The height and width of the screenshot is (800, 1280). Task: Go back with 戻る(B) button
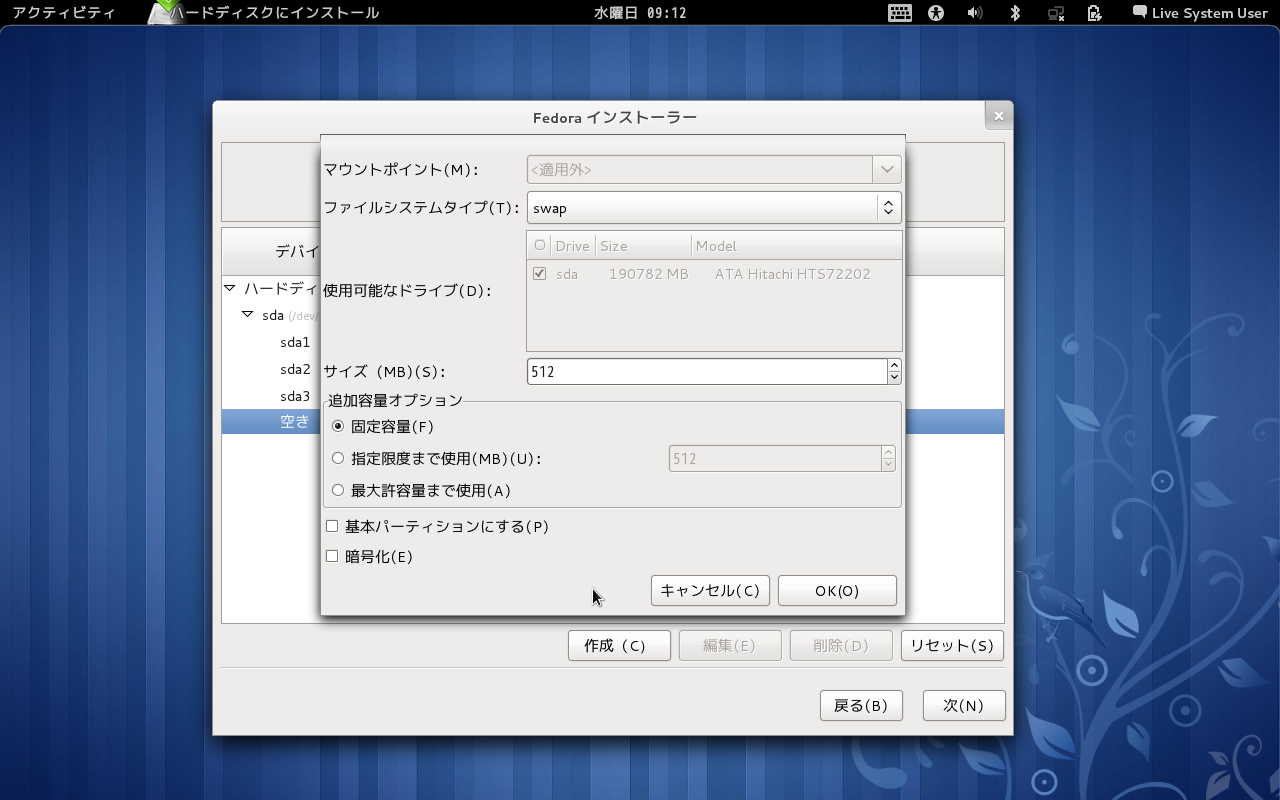pos(861,705)
